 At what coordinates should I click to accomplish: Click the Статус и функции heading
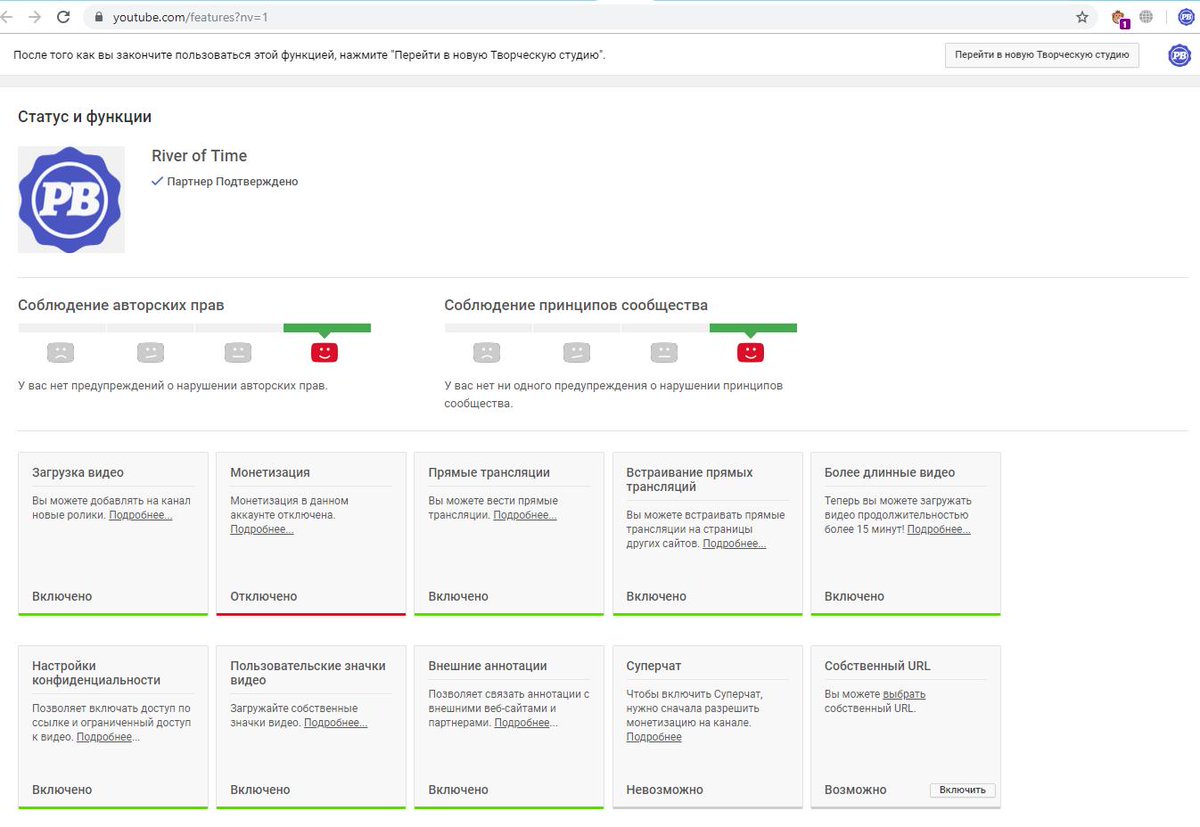click(85, 117)
